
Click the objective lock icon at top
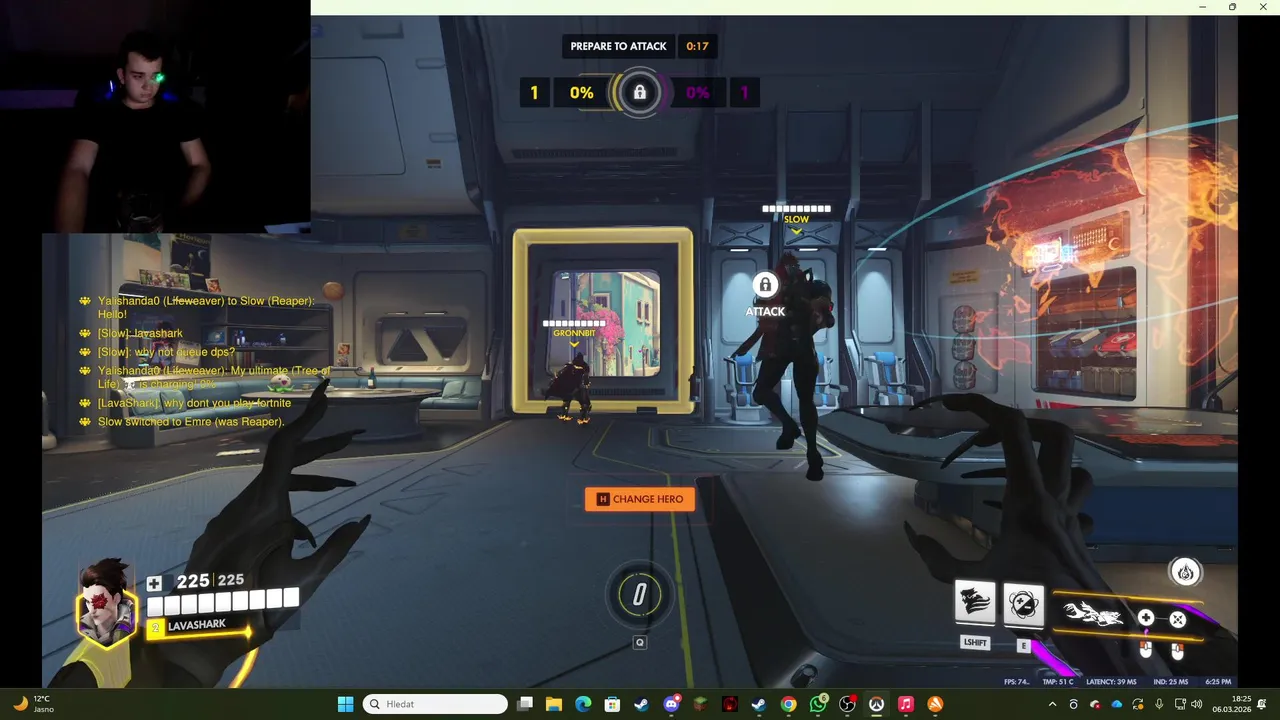[x=640, y=93]
